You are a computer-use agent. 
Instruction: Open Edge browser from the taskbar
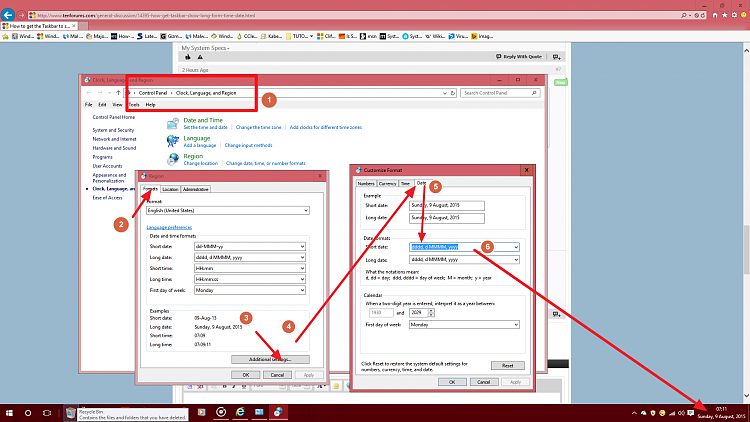240,412
